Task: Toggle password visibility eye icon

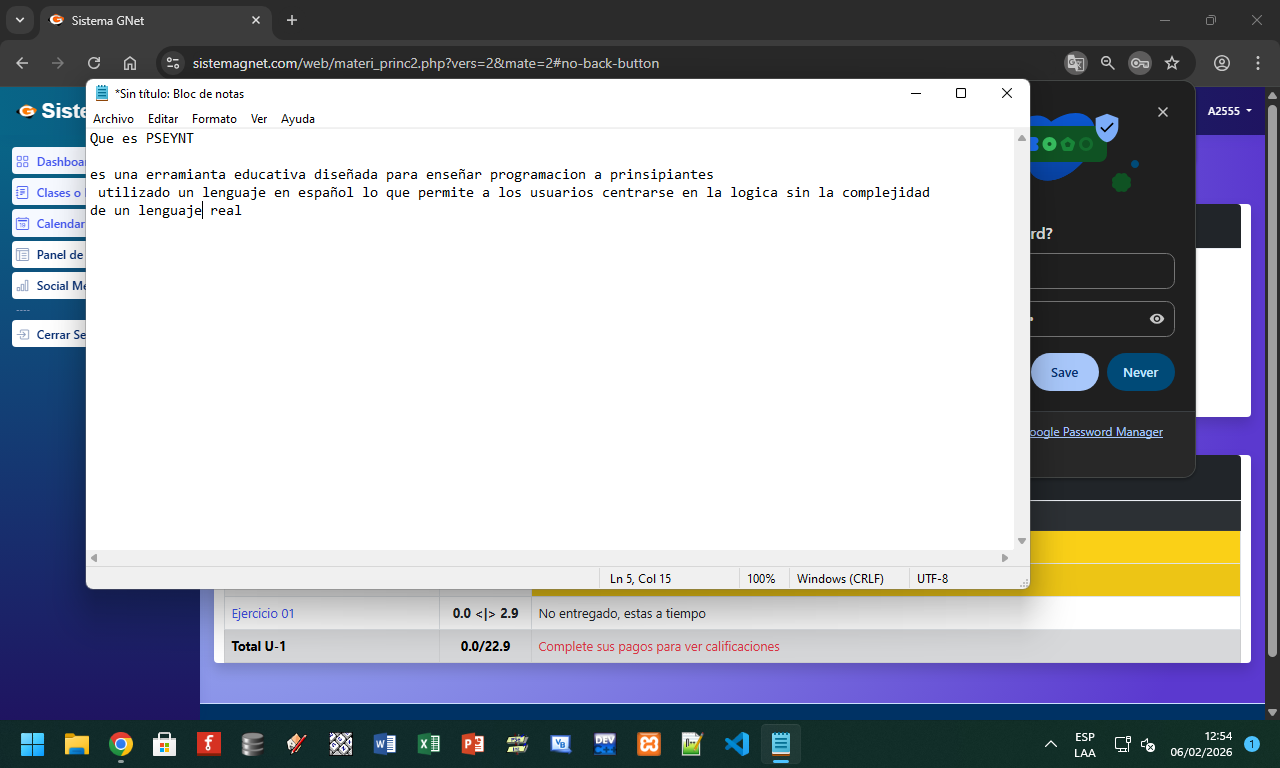Action: click(1157, 319)
